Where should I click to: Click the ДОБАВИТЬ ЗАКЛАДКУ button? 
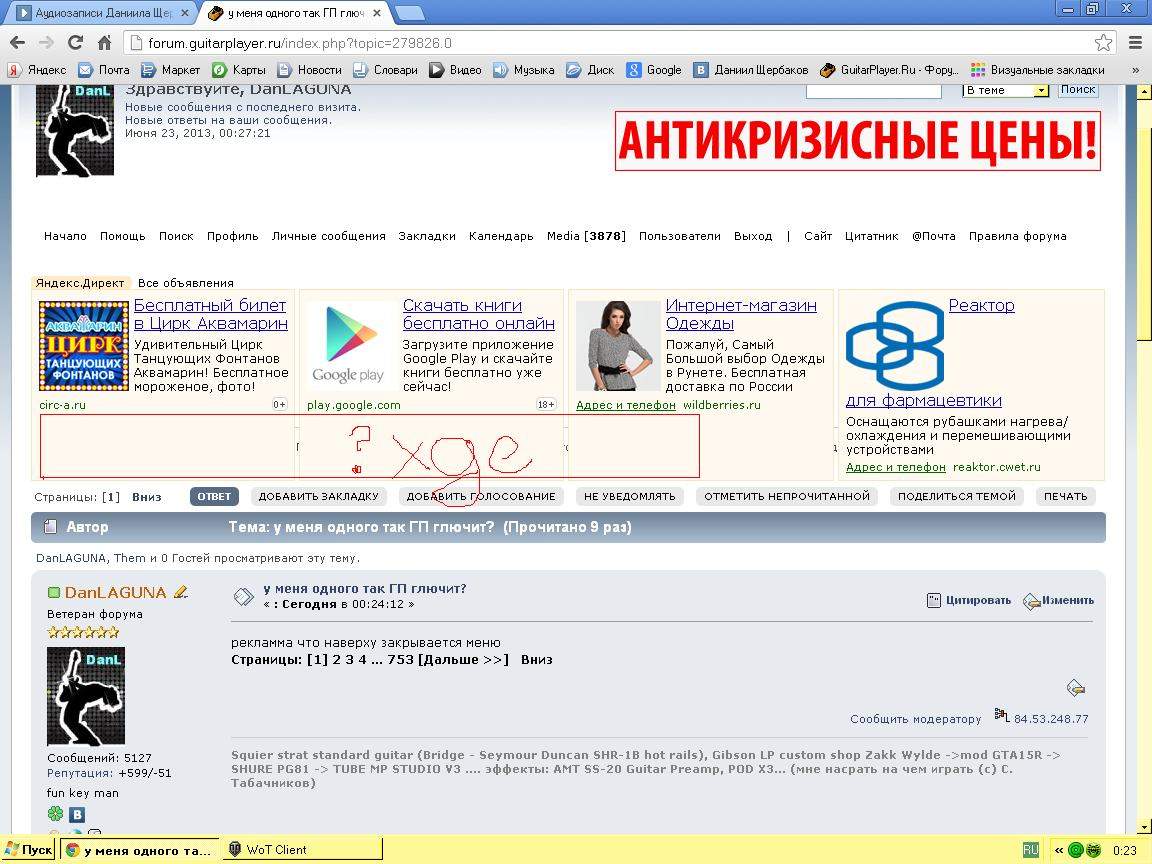318,497
